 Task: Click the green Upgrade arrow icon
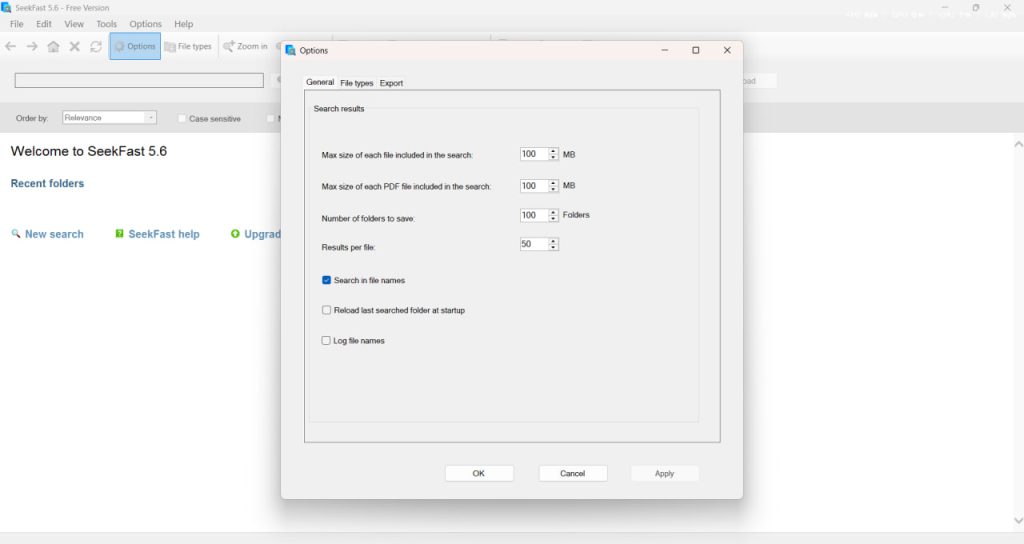(x=235, y=234)
